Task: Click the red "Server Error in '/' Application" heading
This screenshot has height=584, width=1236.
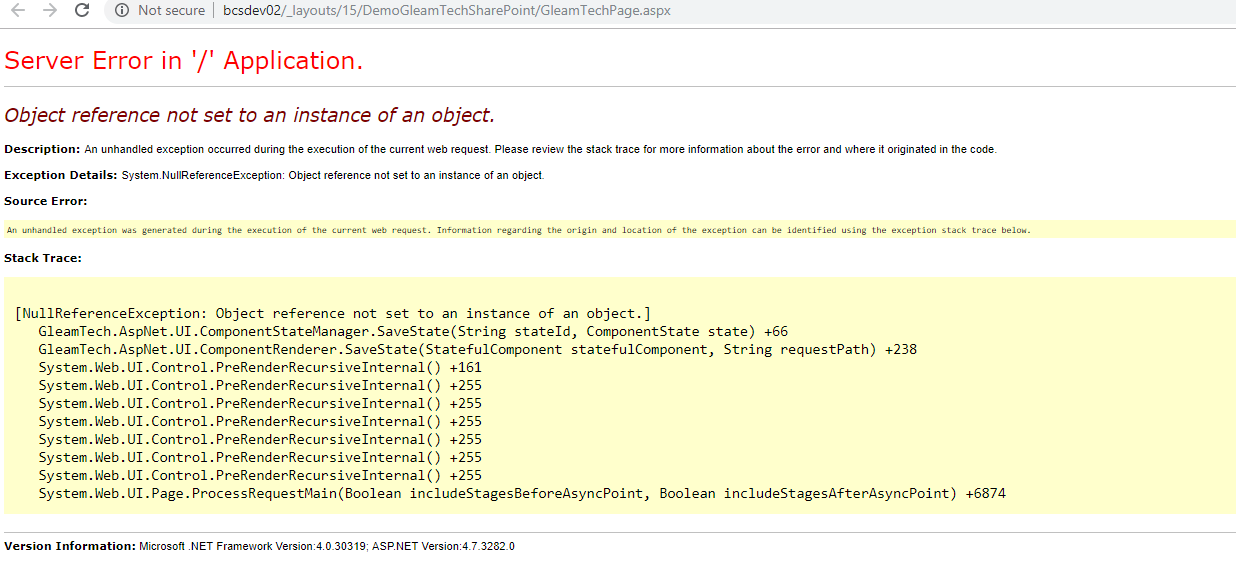Action: (184, 61)
